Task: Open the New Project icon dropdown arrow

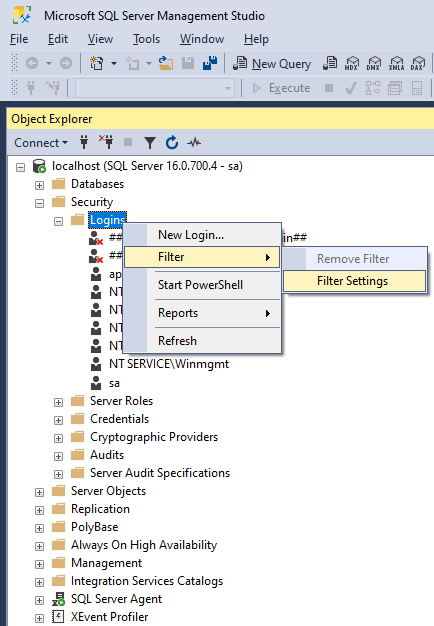Action: (x=114, y=63)
